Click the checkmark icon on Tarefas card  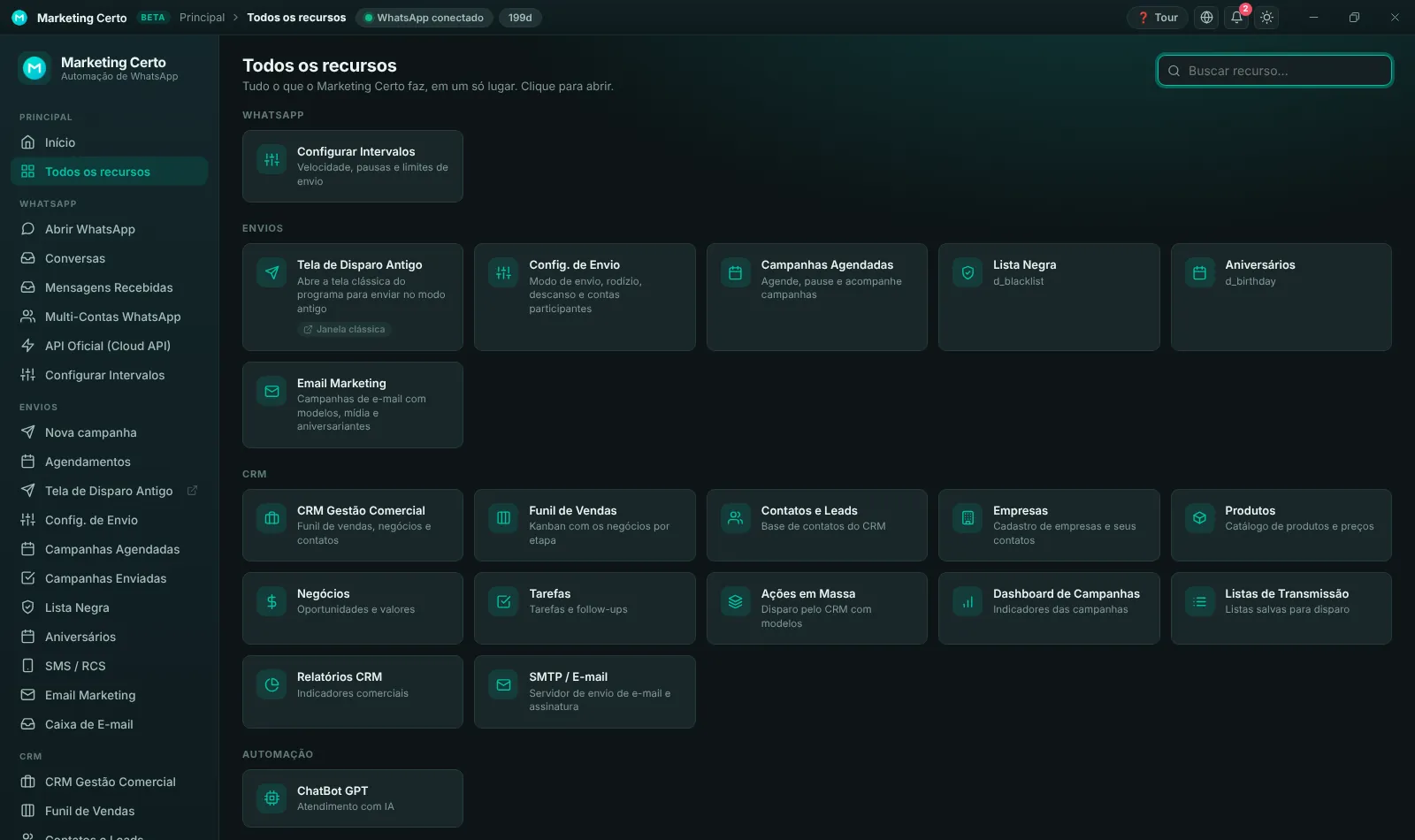pos(503,602)
